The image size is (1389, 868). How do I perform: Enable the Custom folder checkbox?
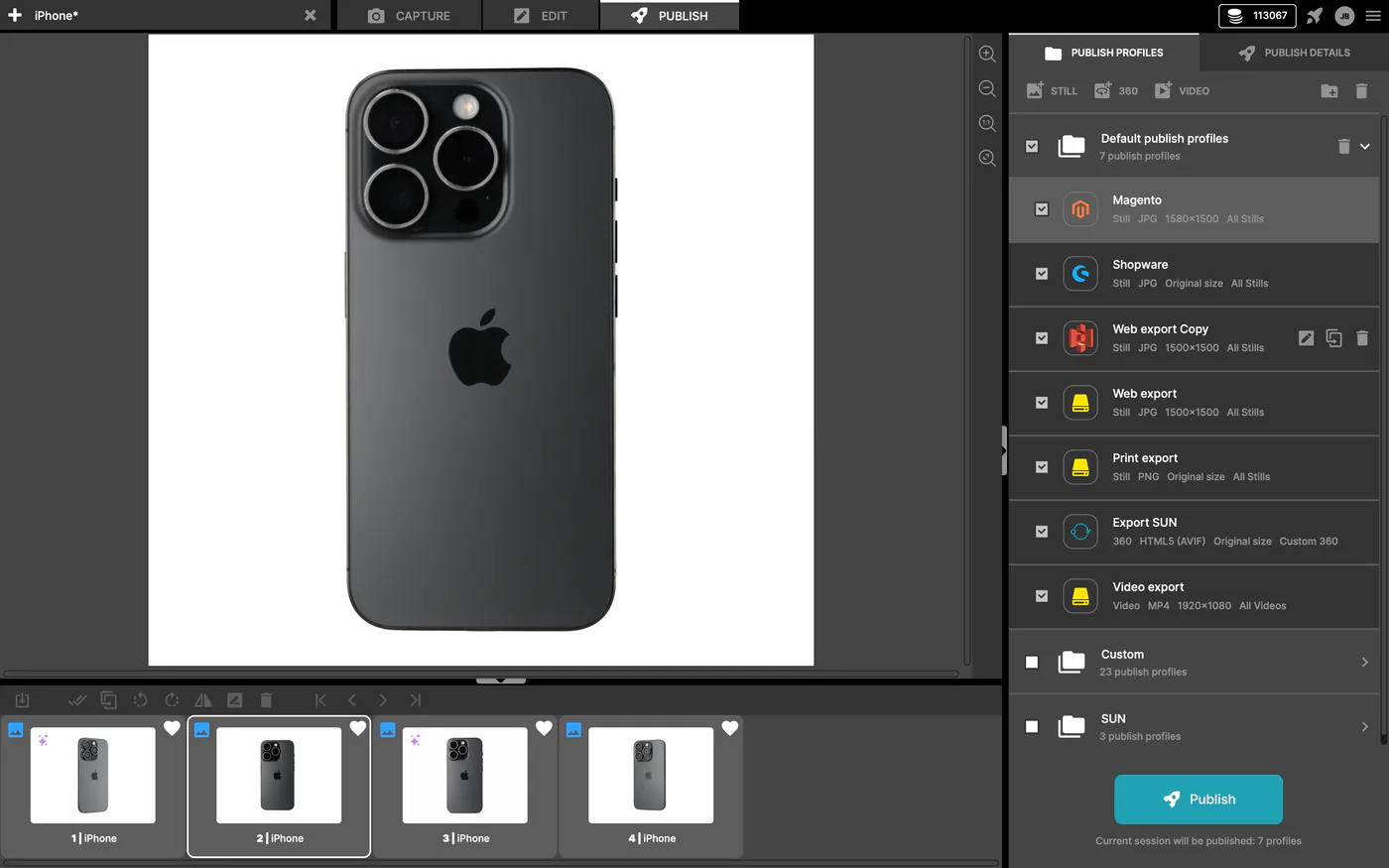click(x=1032, y=662)
